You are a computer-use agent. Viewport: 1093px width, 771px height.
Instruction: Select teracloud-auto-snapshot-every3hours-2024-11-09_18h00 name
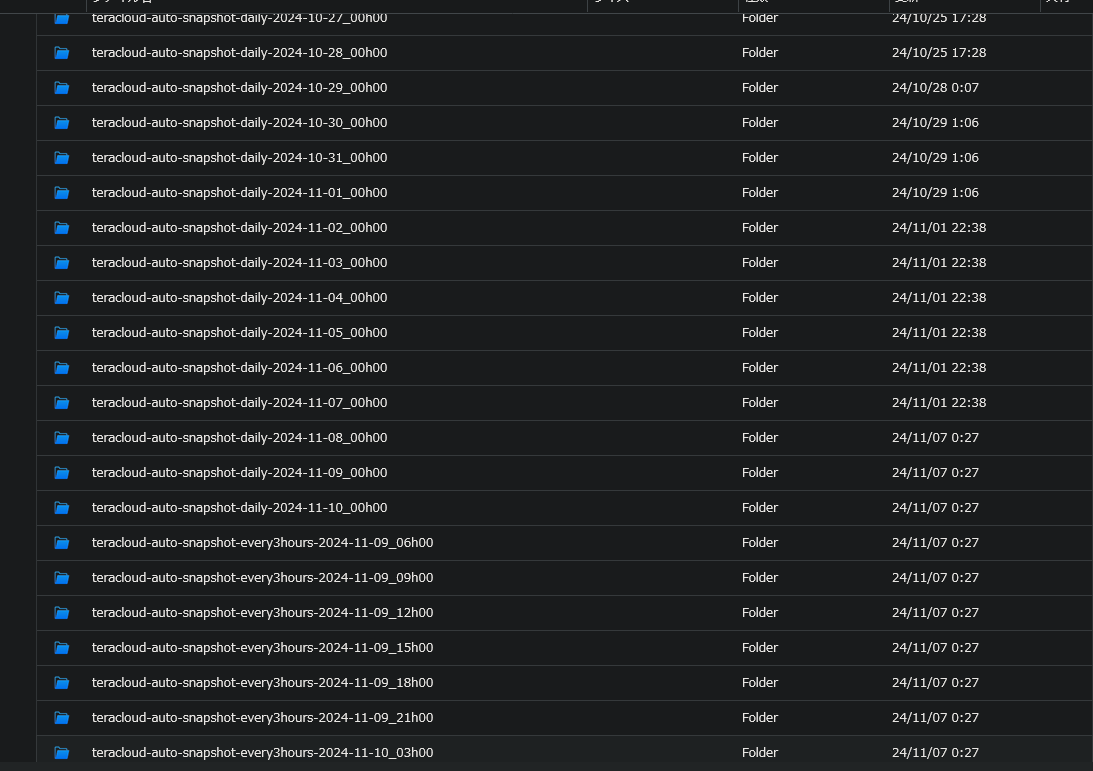point(262,682)
